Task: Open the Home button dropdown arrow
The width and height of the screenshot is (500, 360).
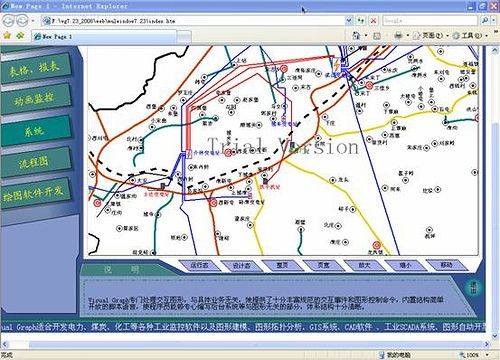Action: (366, 36)
